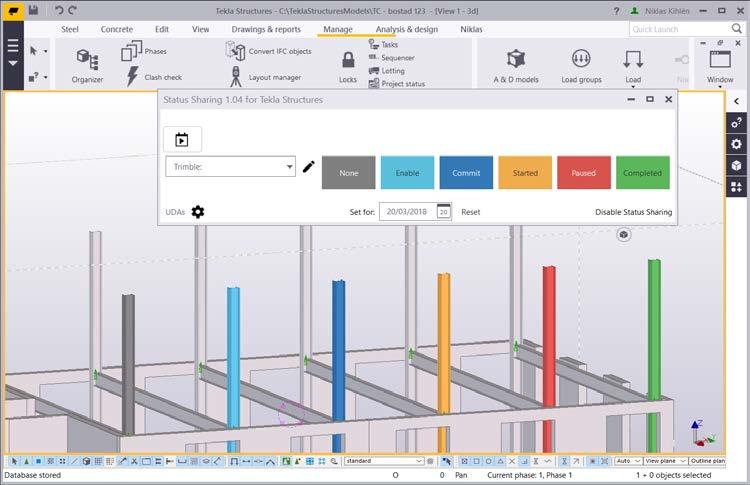Click the save icon in title bar

tap(33, 10)
